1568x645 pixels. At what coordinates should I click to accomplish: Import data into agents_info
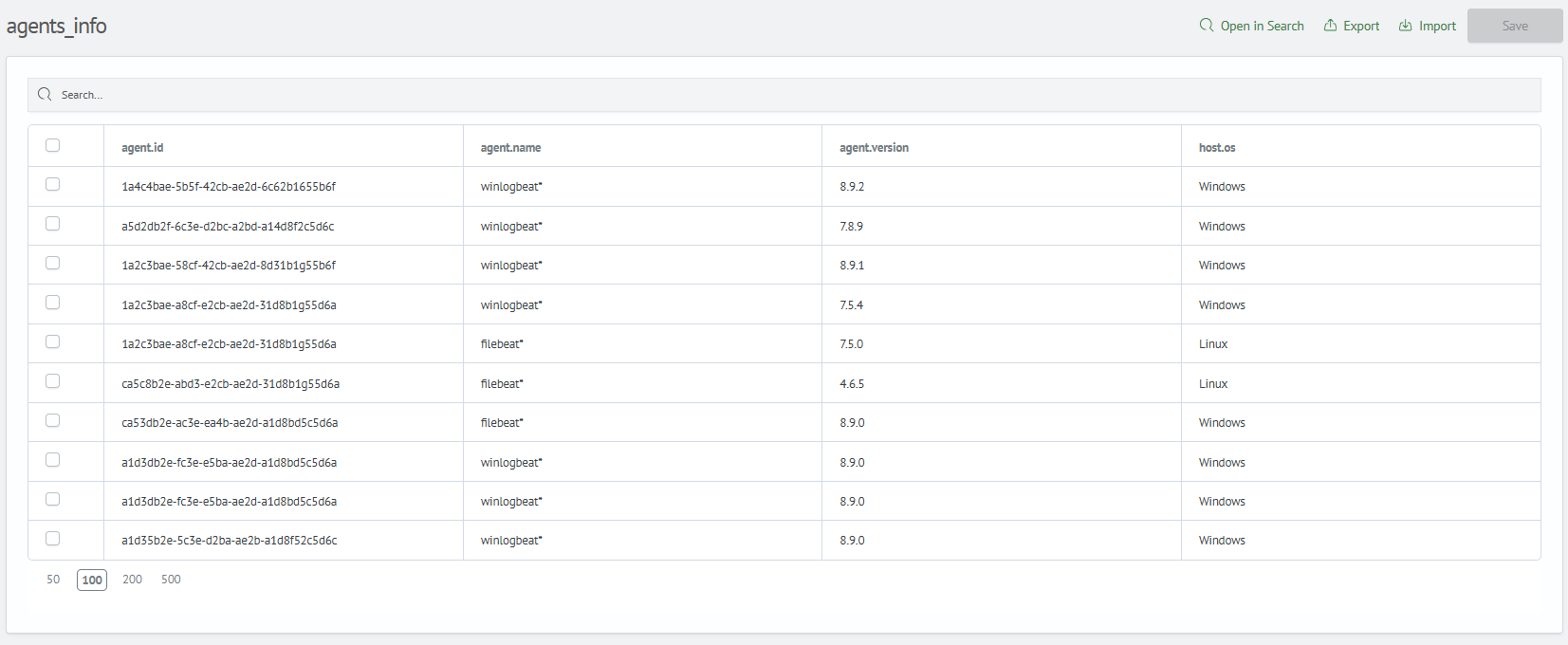(1427, 26)
